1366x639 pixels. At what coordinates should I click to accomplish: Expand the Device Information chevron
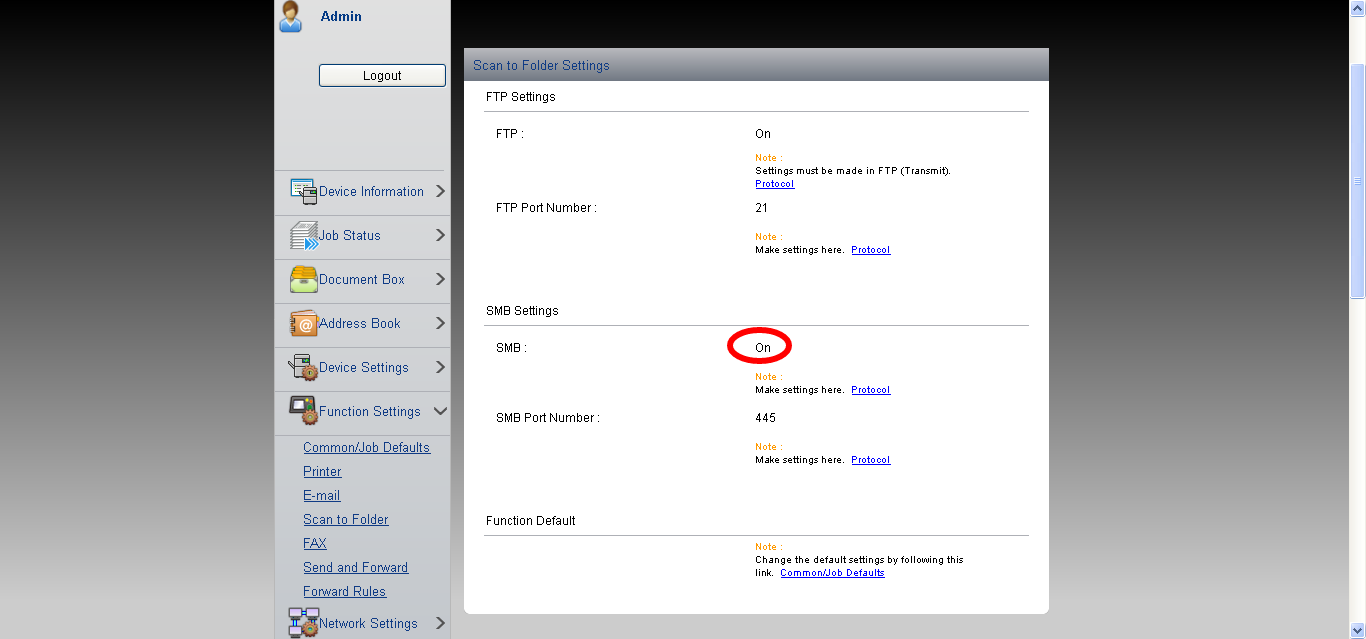tap(440, 191)
